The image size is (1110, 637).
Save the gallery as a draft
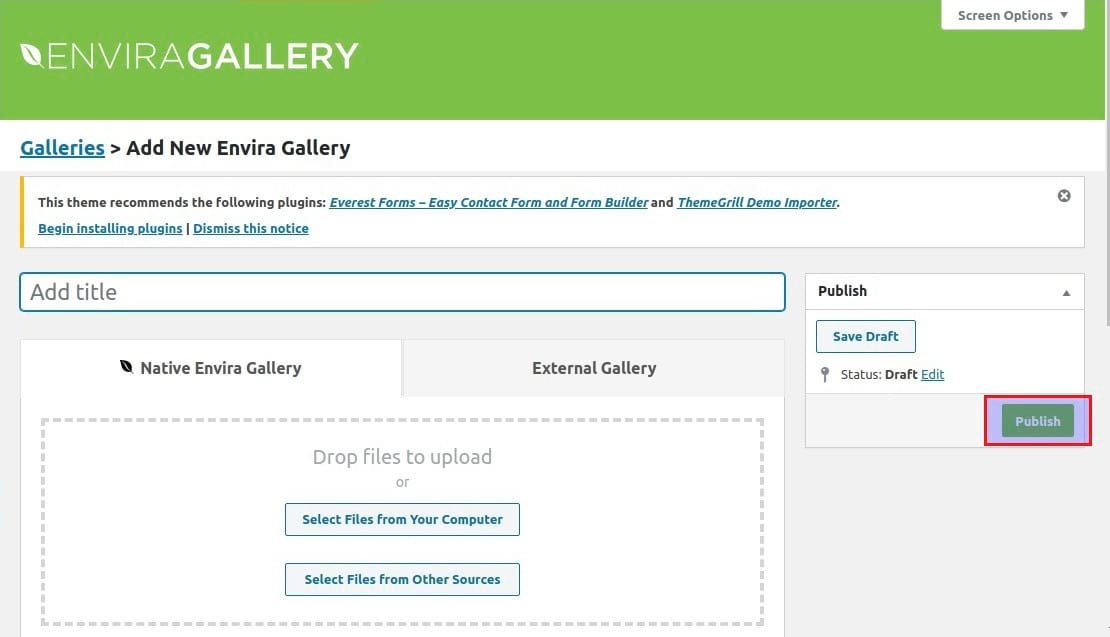coord(865,336)
